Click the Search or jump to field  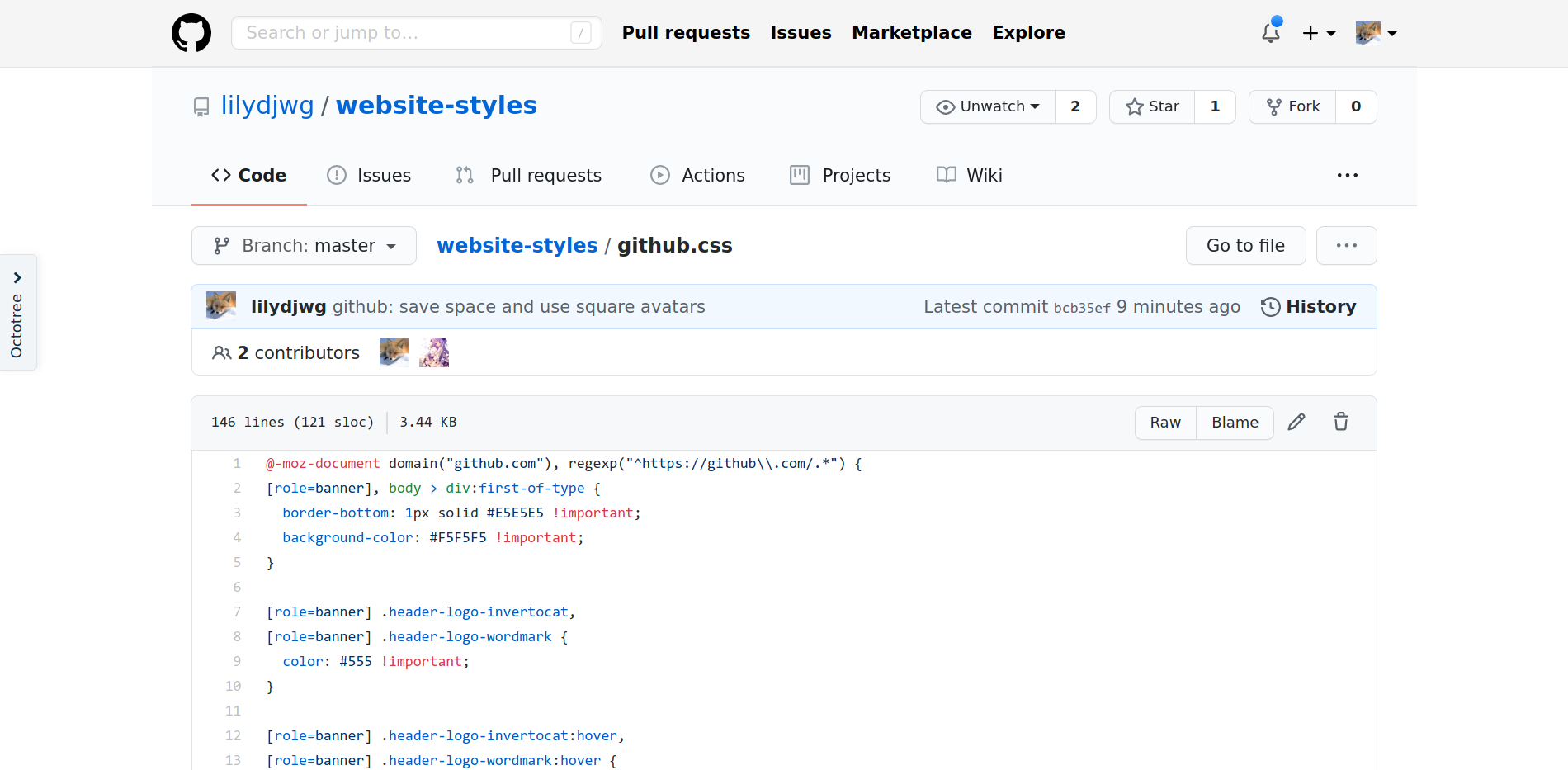tap(416, 33)
